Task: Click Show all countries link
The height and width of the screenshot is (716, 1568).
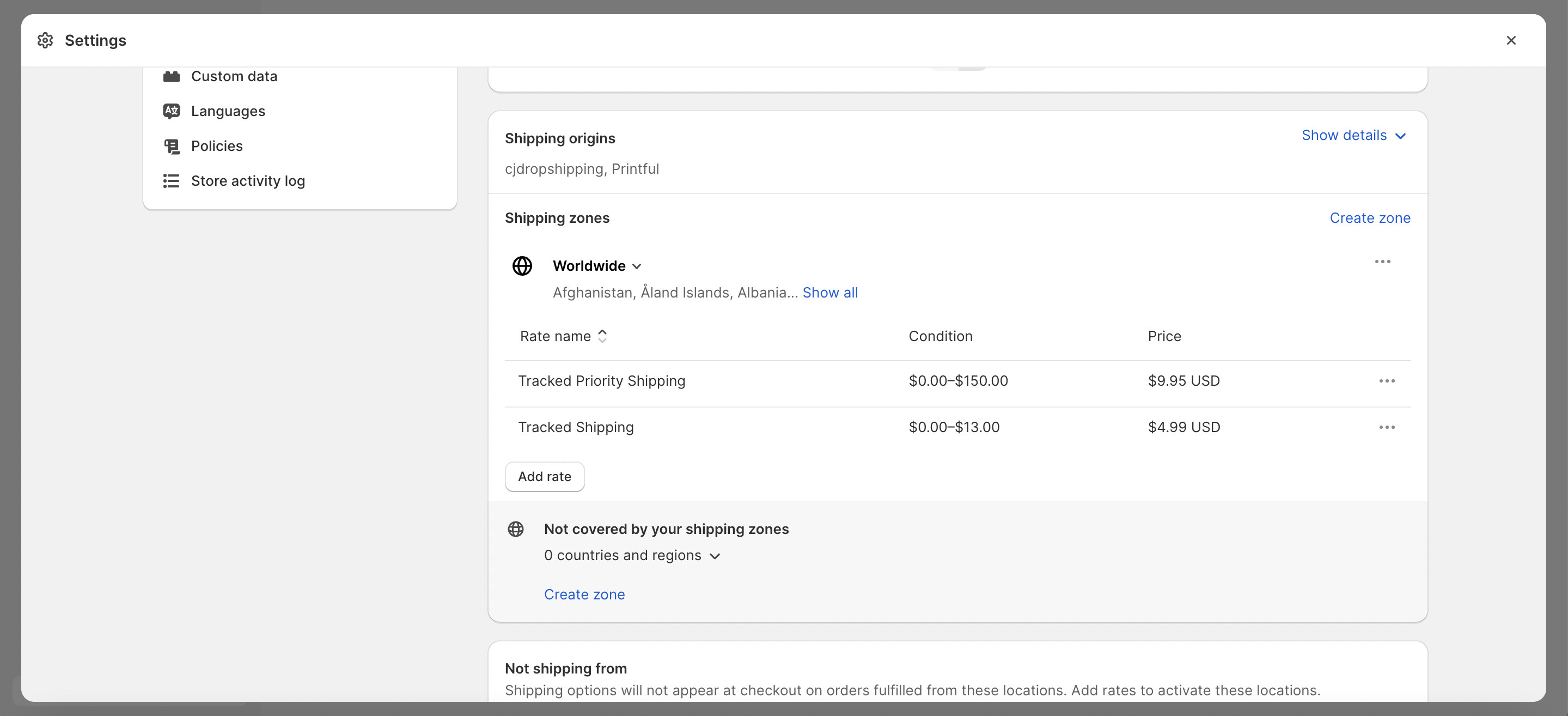Action: pyautogui.click(x=829, y=293)
